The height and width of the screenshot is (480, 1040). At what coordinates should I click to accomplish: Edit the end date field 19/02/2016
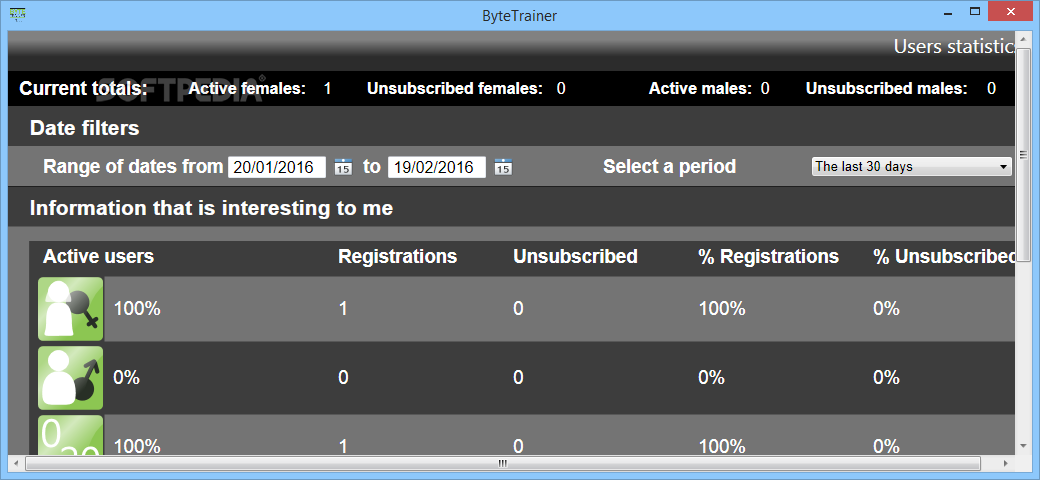coord(437,167)
